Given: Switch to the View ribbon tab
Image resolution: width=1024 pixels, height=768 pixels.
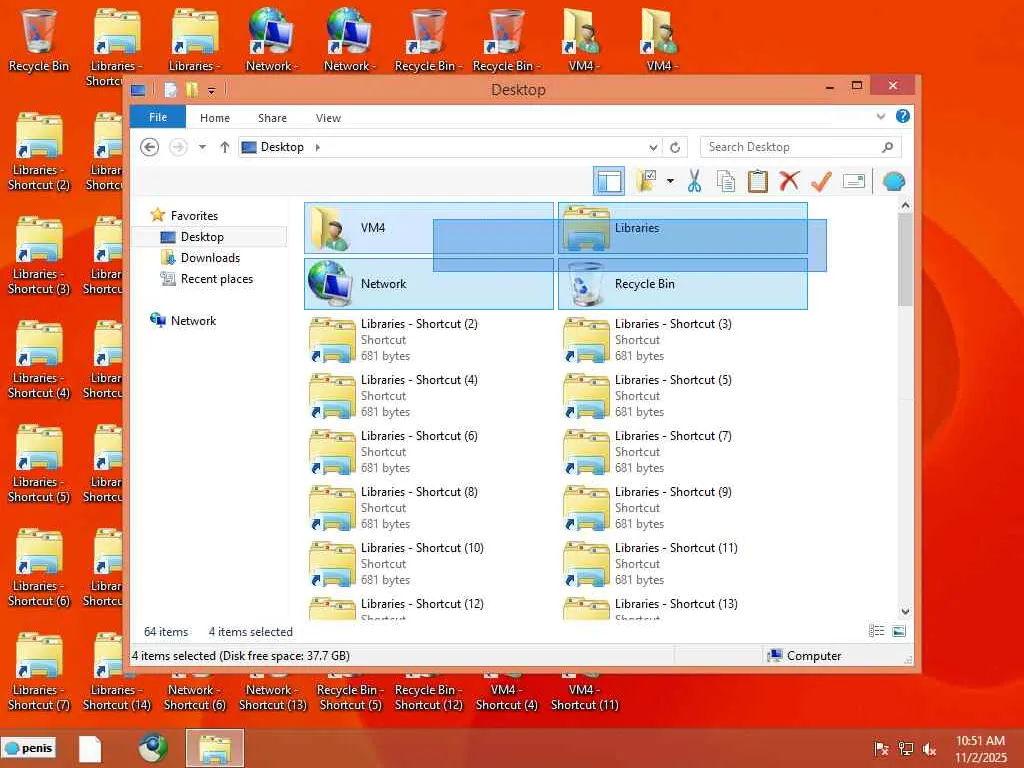Looking at the screenshot, I should click(328, 118).
